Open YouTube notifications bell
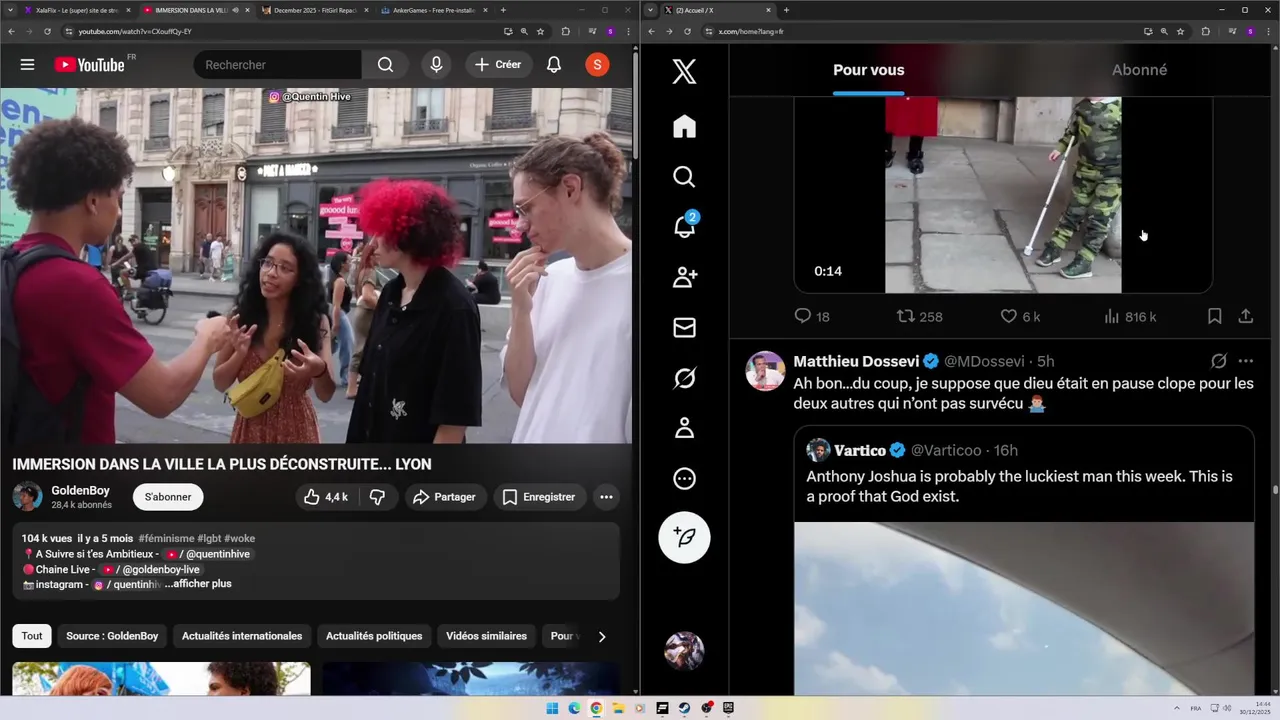This screenshot has height=720, width=1280. coord(554,65)
